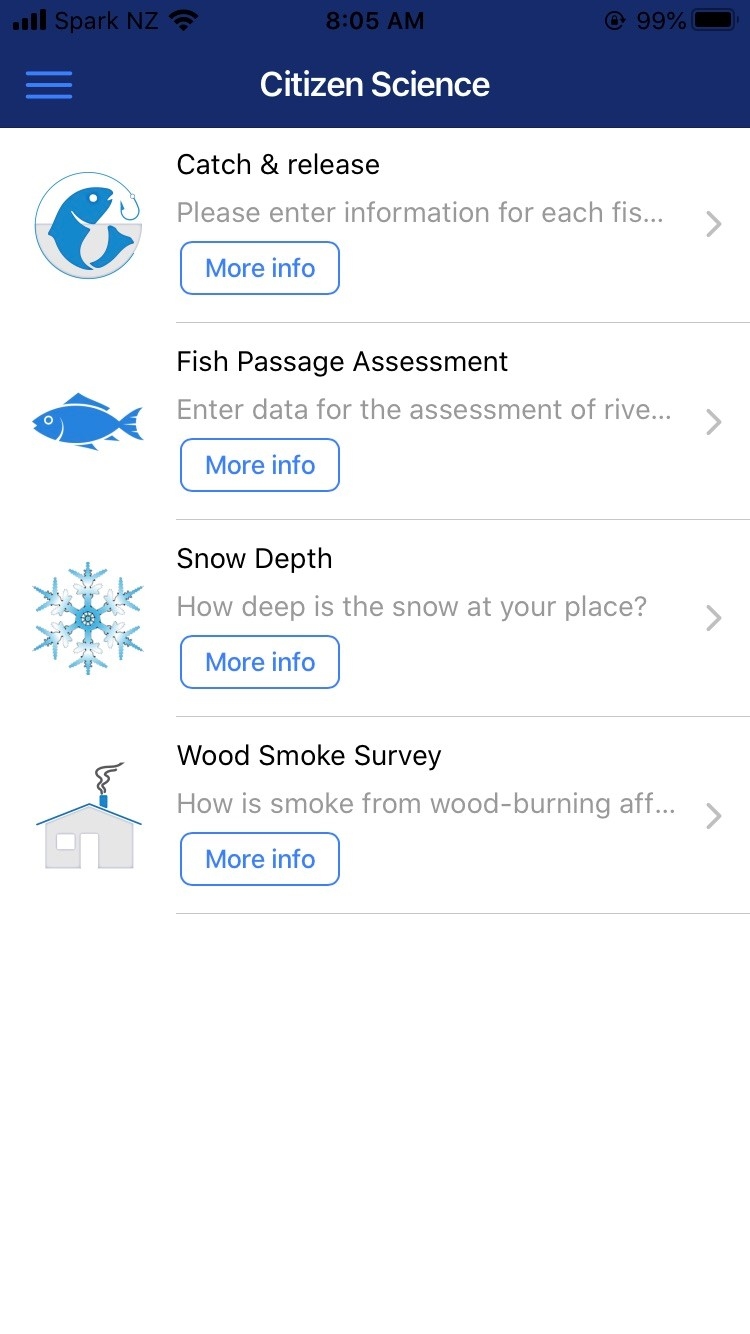Screen dimensions: 750x1334
Task: Select the Catch & release title
Action: click(x=278, y=165)
